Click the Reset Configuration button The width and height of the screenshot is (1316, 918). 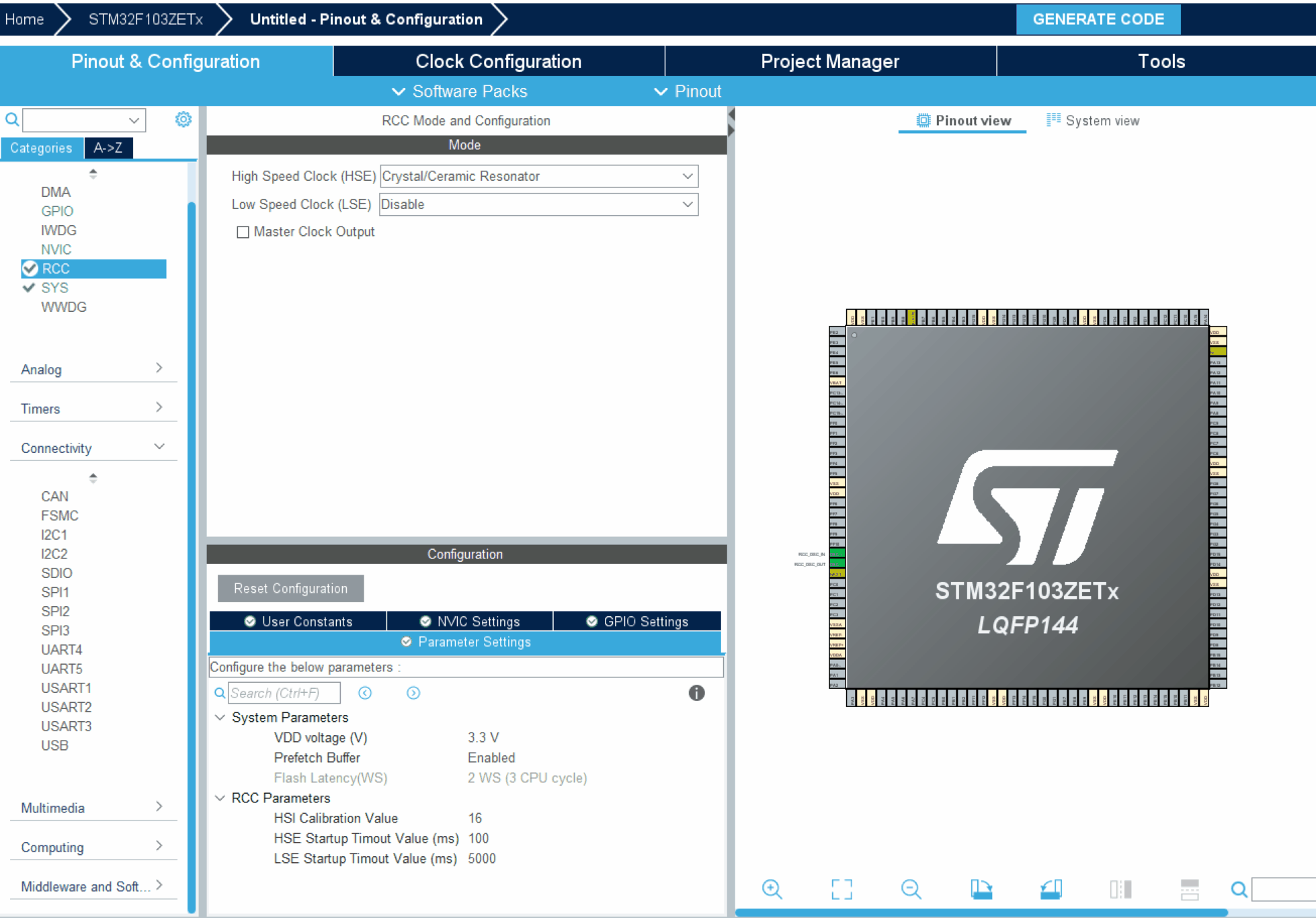(x=290, y=588)
